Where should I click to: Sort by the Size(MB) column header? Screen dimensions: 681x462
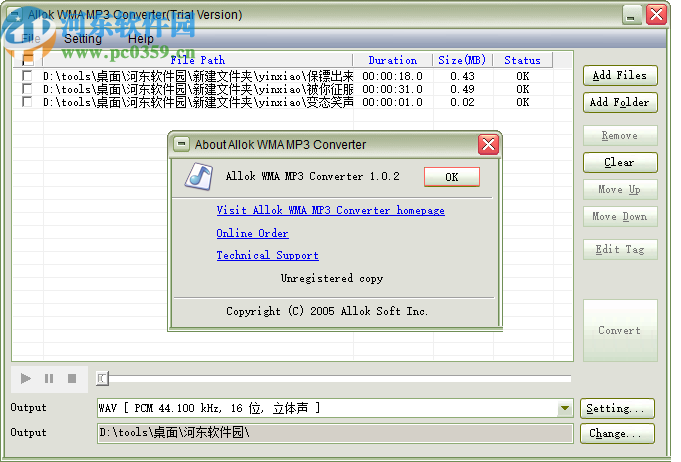tap(462, 60)
